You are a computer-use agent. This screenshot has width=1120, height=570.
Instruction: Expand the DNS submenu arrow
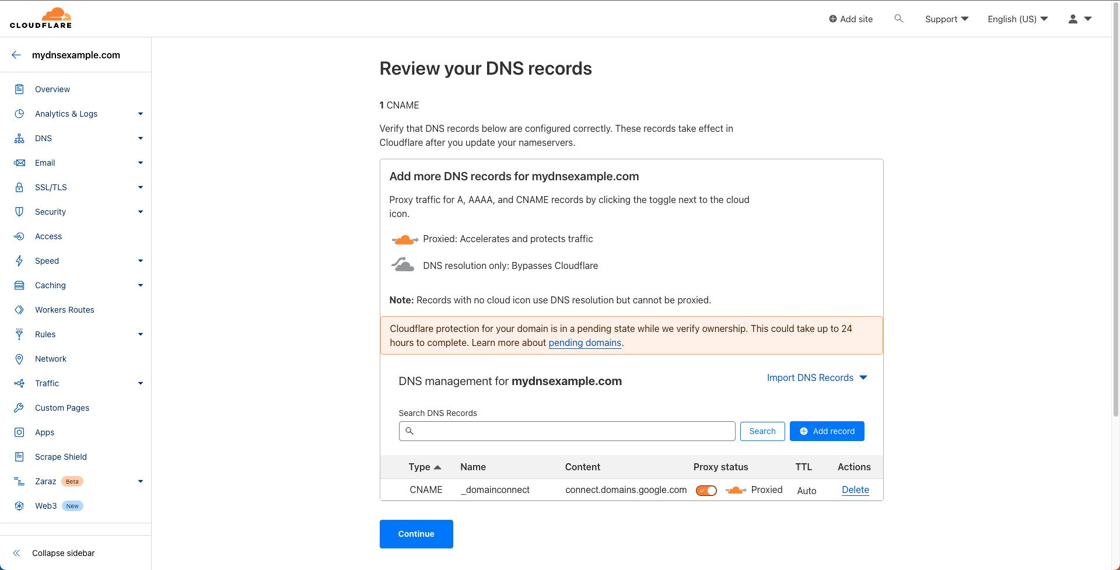[141, 139]
